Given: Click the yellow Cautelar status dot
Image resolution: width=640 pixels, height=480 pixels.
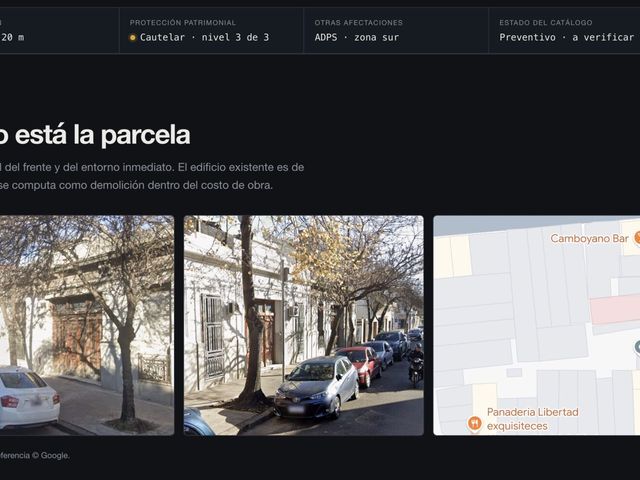Looking at the screenshot, I should tap(133, 38).
